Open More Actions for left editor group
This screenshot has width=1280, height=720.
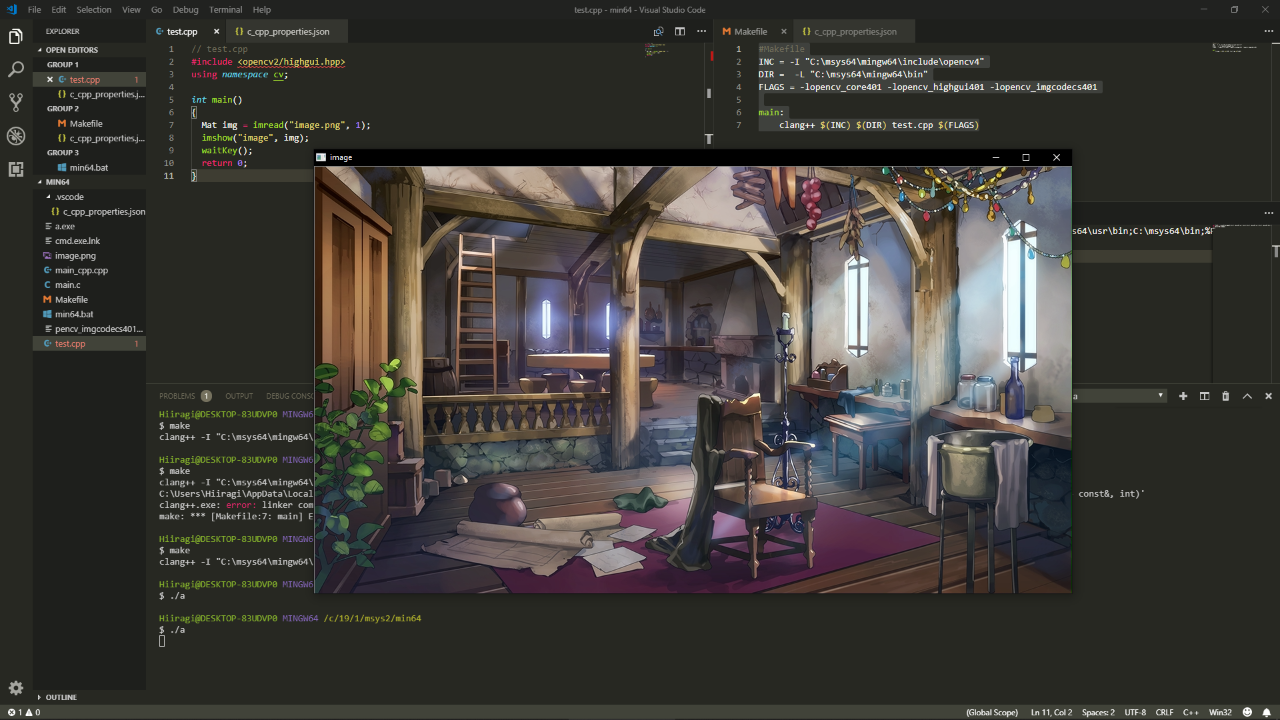[x=701, y=31]
